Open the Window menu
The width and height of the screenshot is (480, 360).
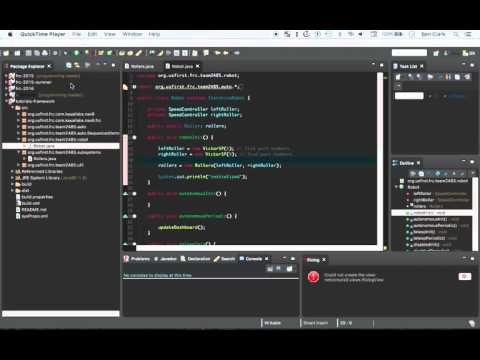point(132,34)
